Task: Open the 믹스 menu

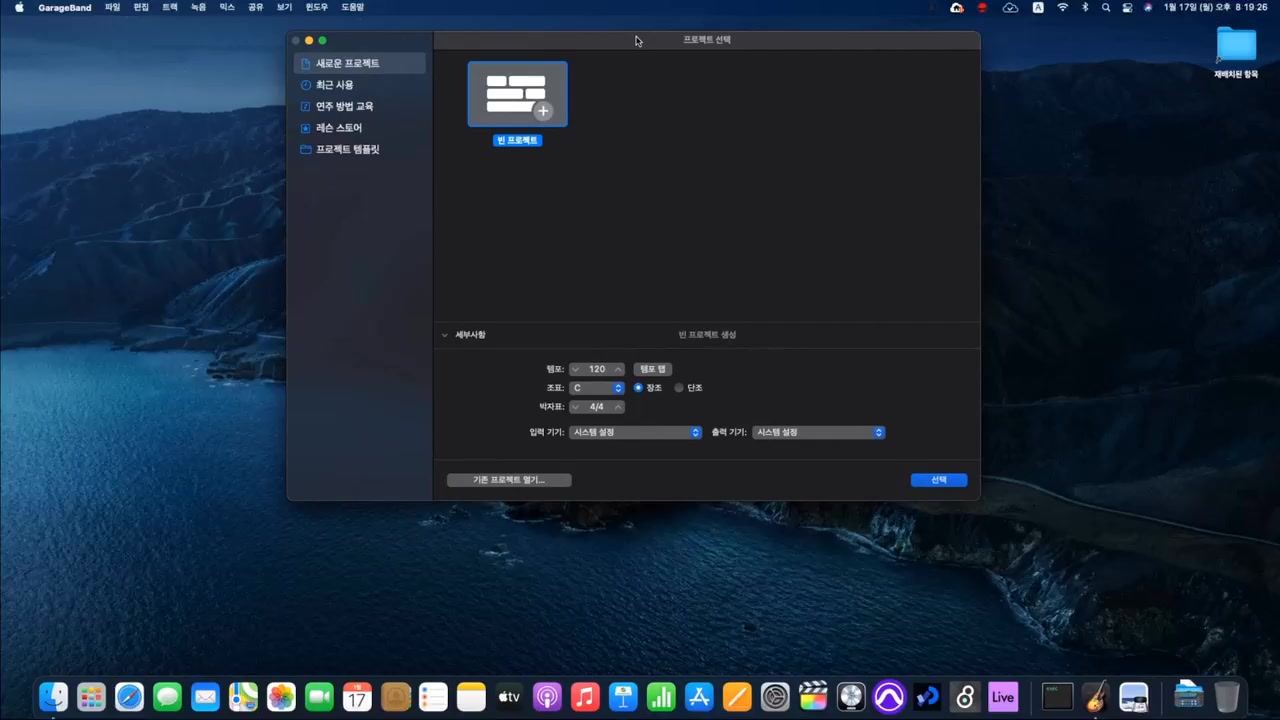Action: (x=226, y=7)
